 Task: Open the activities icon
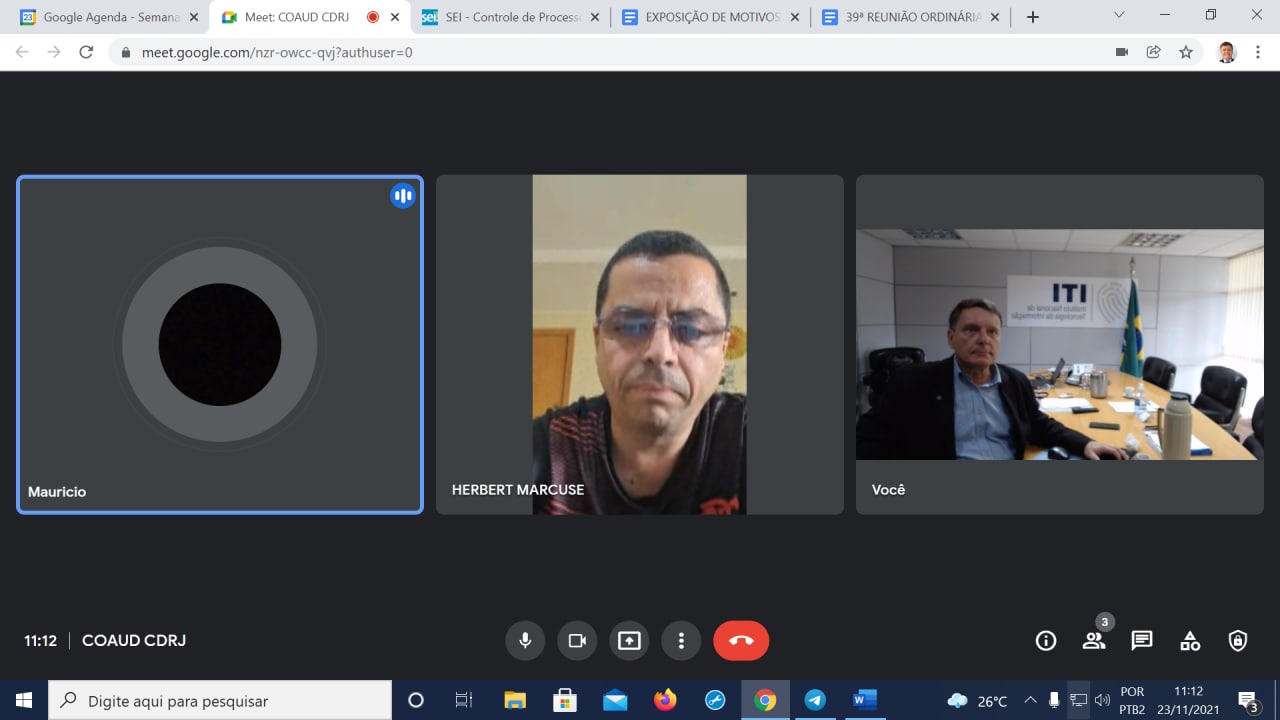pyautogui.click(x=1190, y=641)
